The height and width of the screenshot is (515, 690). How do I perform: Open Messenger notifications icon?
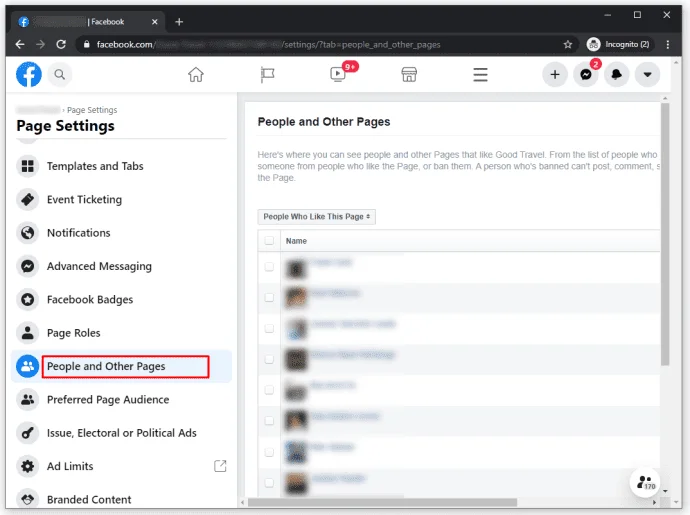586,74
